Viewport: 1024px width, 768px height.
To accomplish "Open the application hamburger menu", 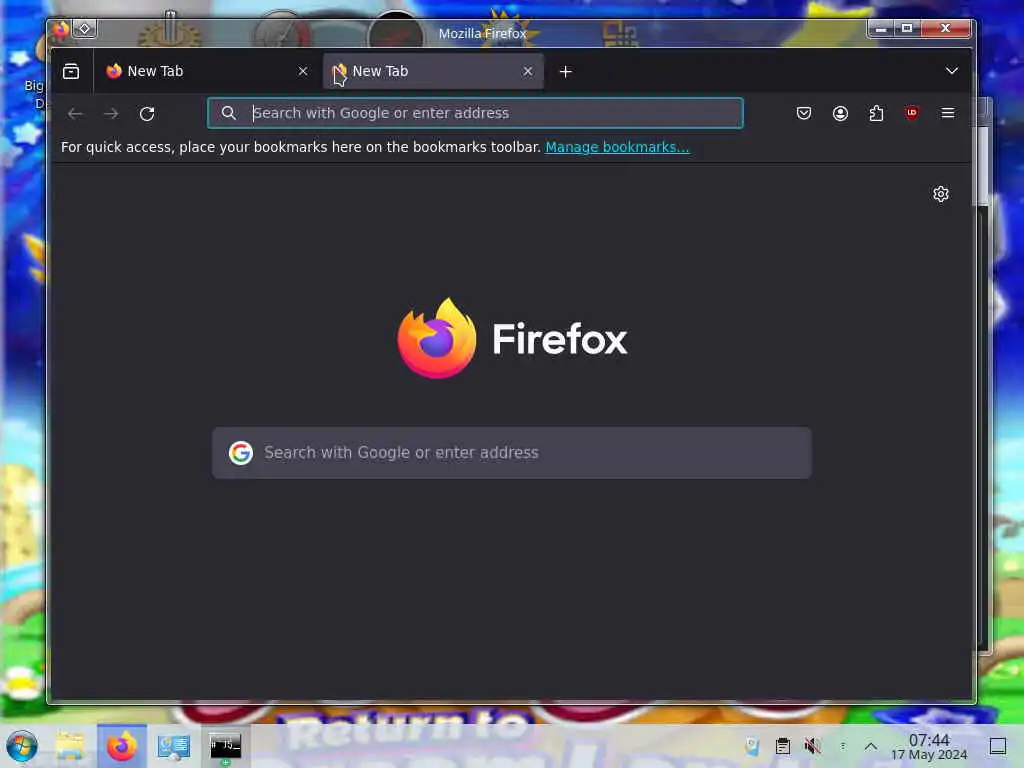I will (x=948, y=113).
